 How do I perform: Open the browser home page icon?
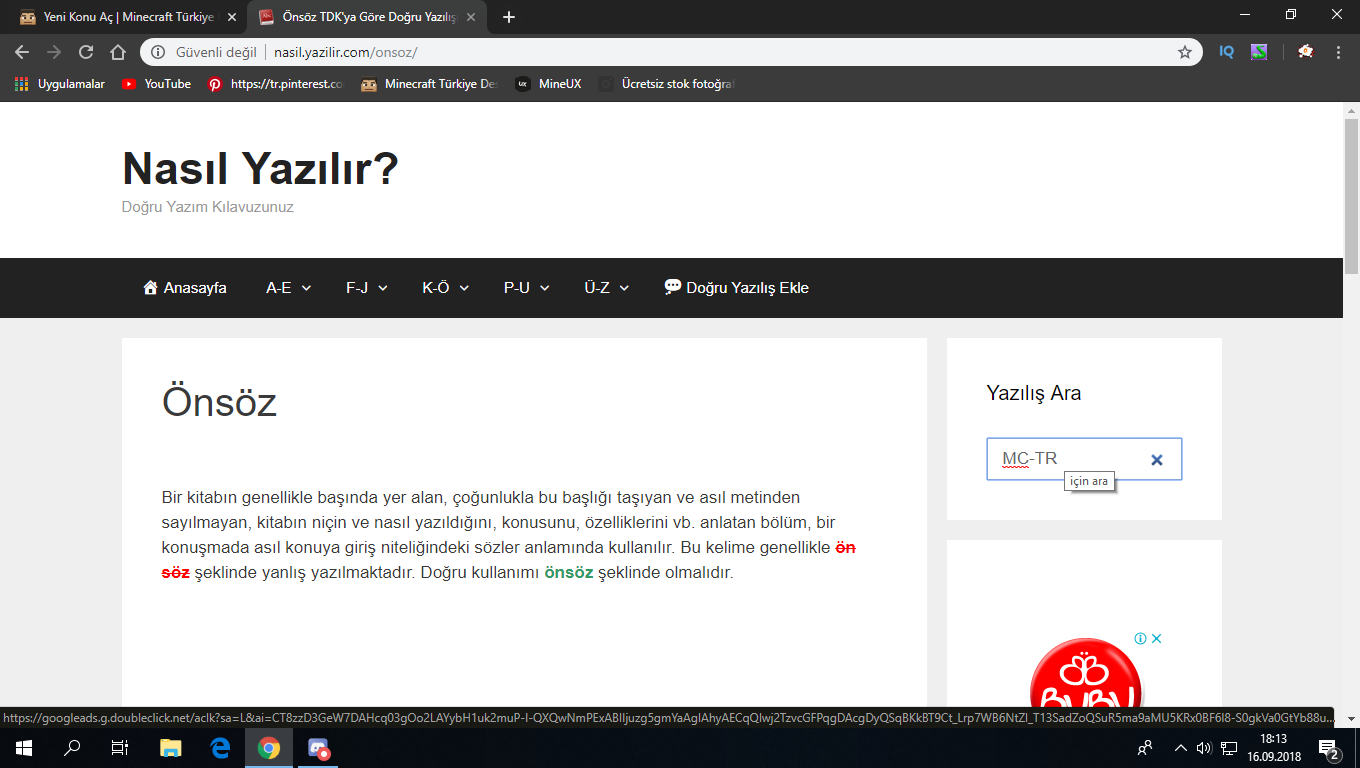tap(118, 52)
